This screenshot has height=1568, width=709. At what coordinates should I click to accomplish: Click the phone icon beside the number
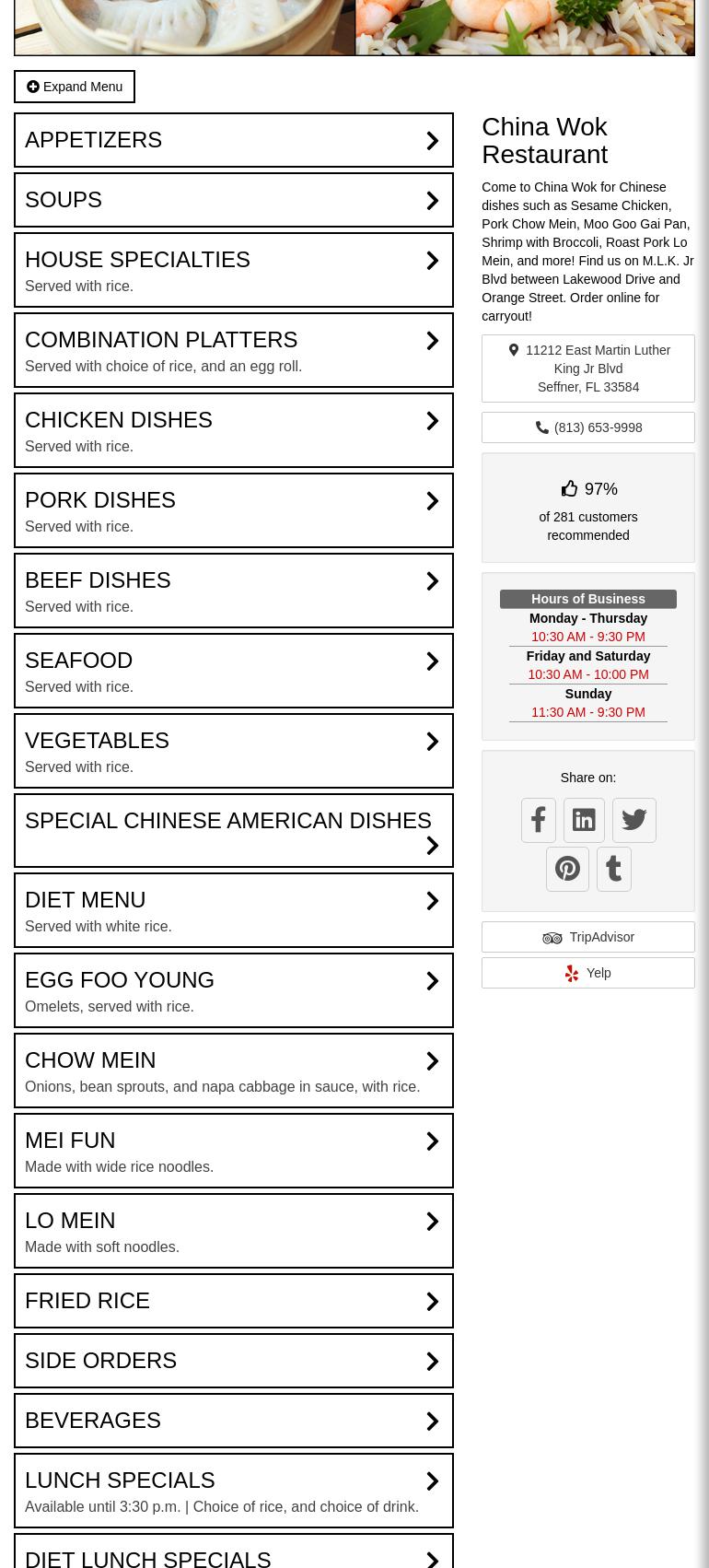(541, 427)
